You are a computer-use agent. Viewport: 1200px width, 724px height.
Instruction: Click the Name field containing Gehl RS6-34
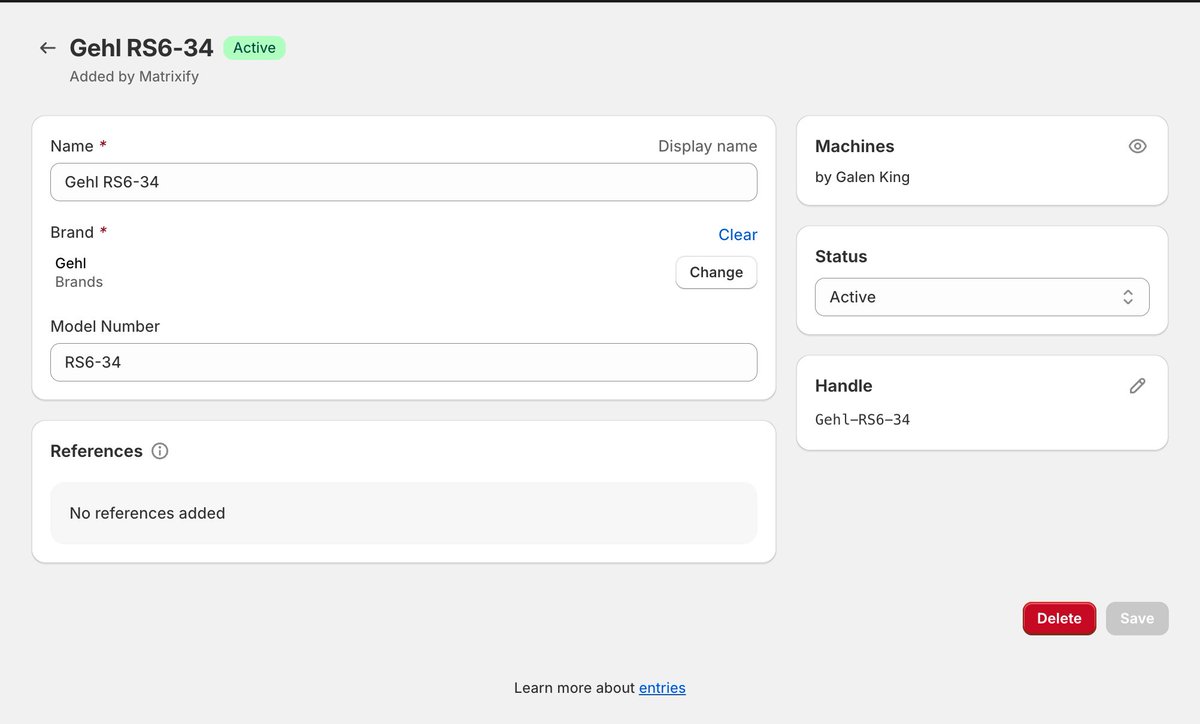(404, 182)
